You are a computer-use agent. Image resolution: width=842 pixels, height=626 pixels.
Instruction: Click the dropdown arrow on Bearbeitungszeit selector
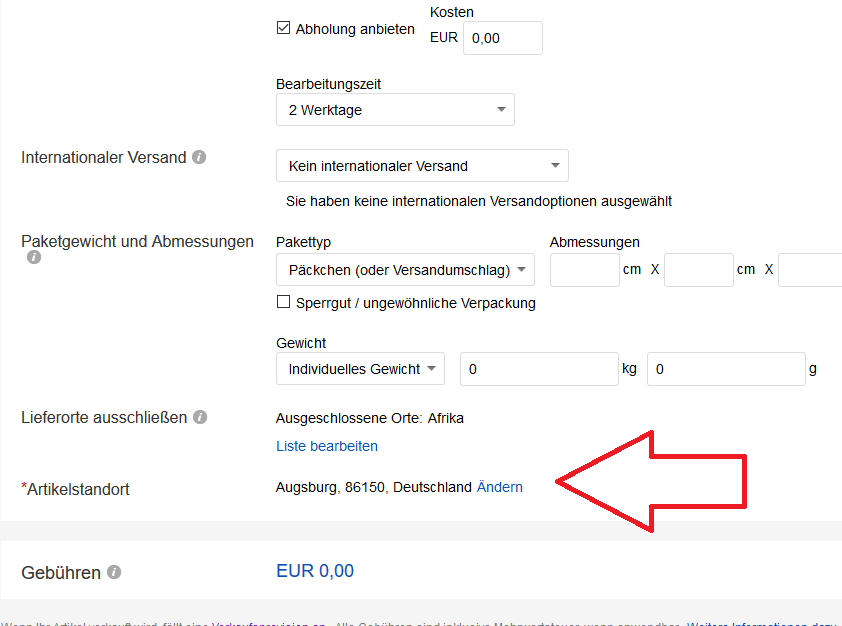click(502, 109)
